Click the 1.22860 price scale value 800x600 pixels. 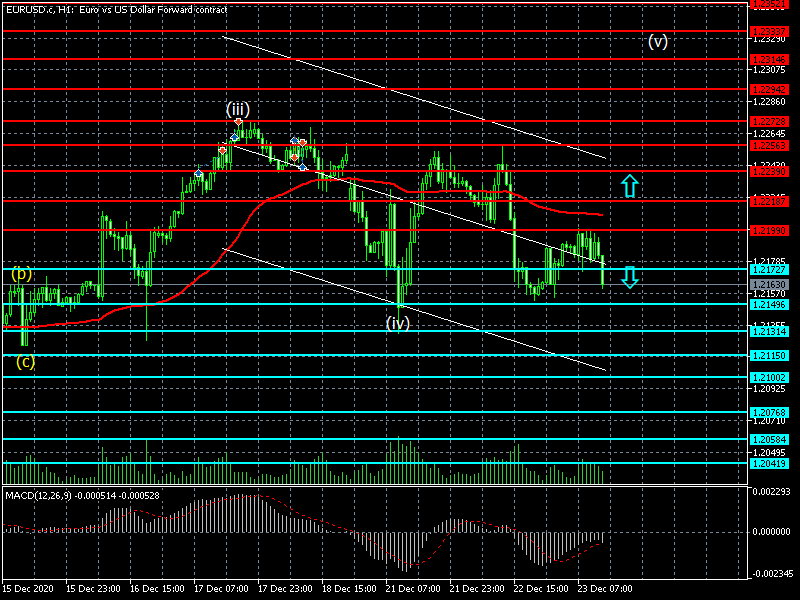[x=769, y=102]
